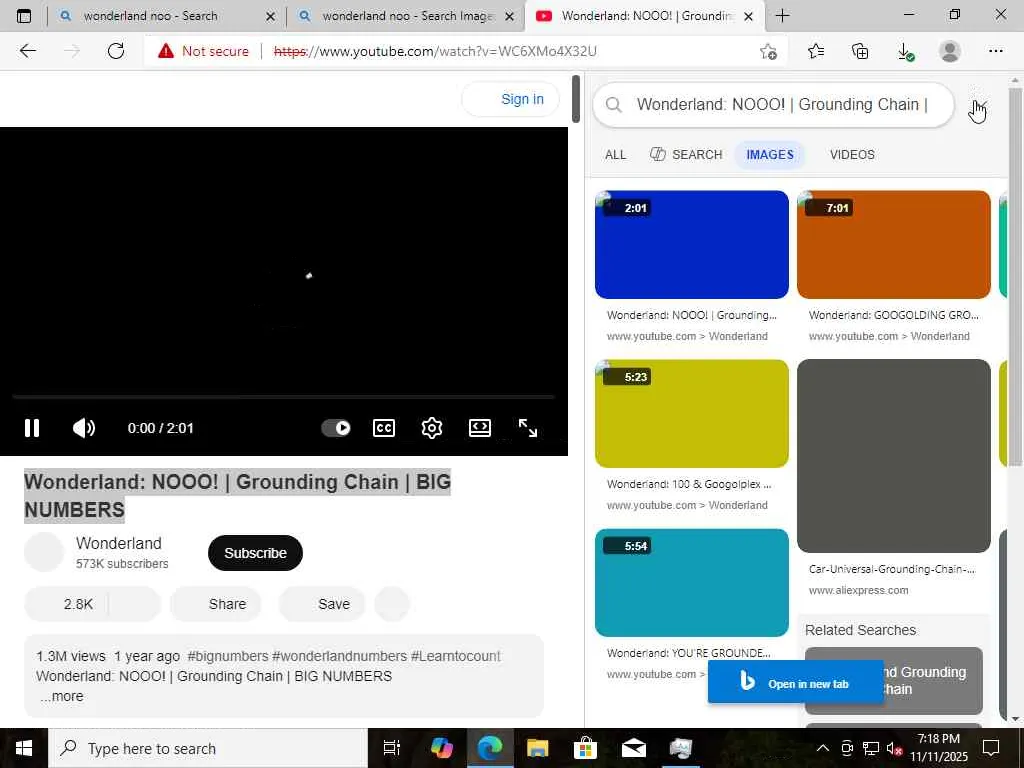The image size is (1024, 768).
Task: Open the Downloads panel
Action: point(905,51)
